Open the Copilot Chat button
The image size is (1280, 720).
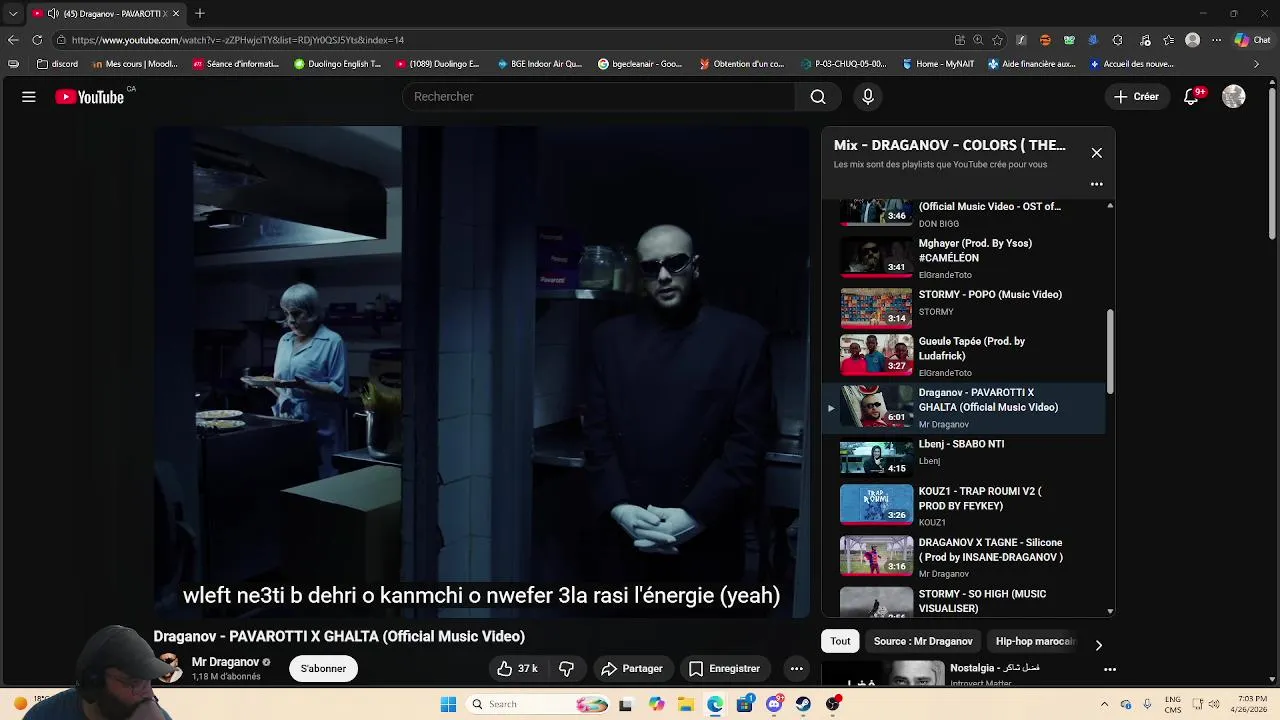pyautogui.click(x=1252, y=40)
